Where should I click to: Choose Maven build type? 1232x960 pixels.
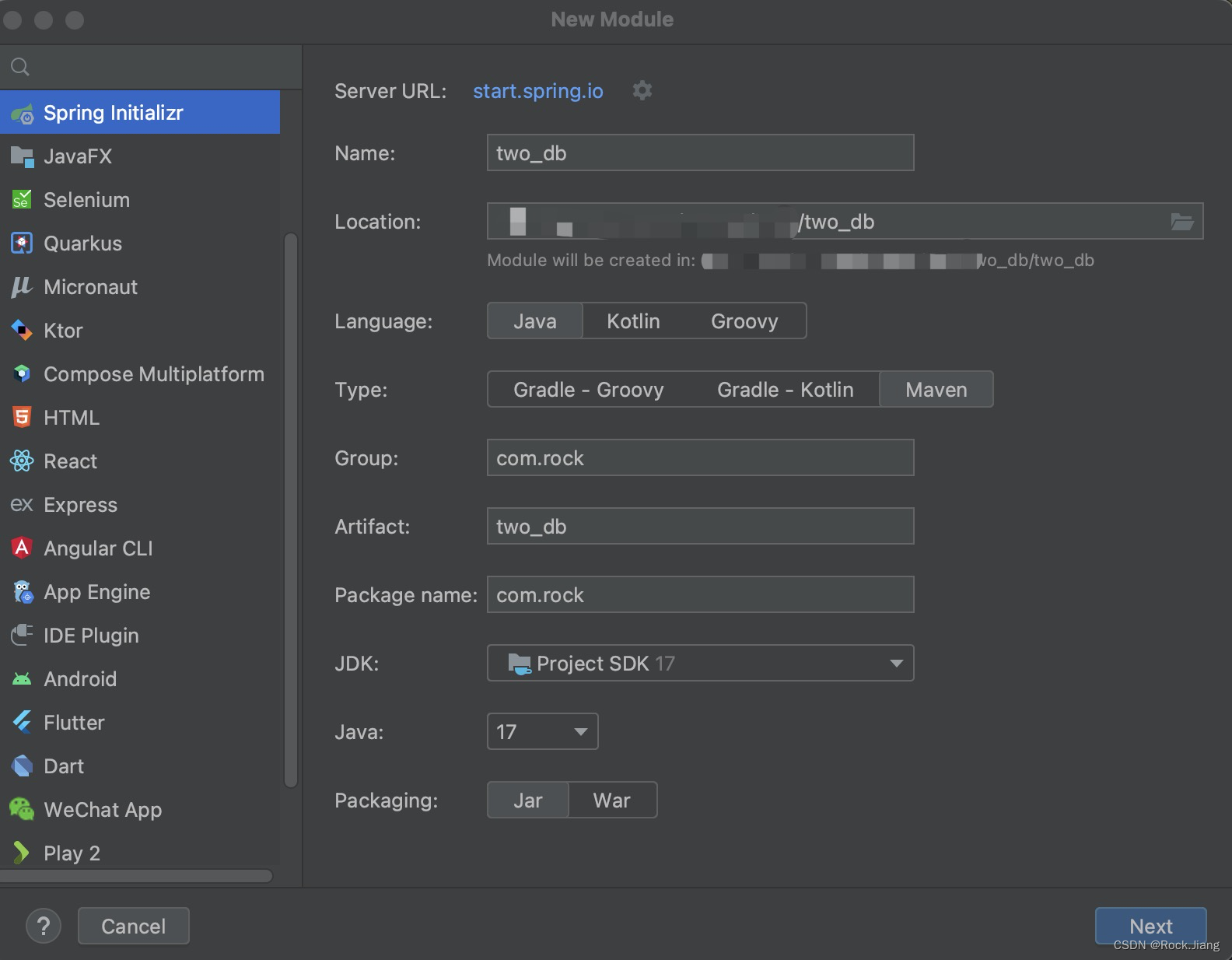coord(936,390)
